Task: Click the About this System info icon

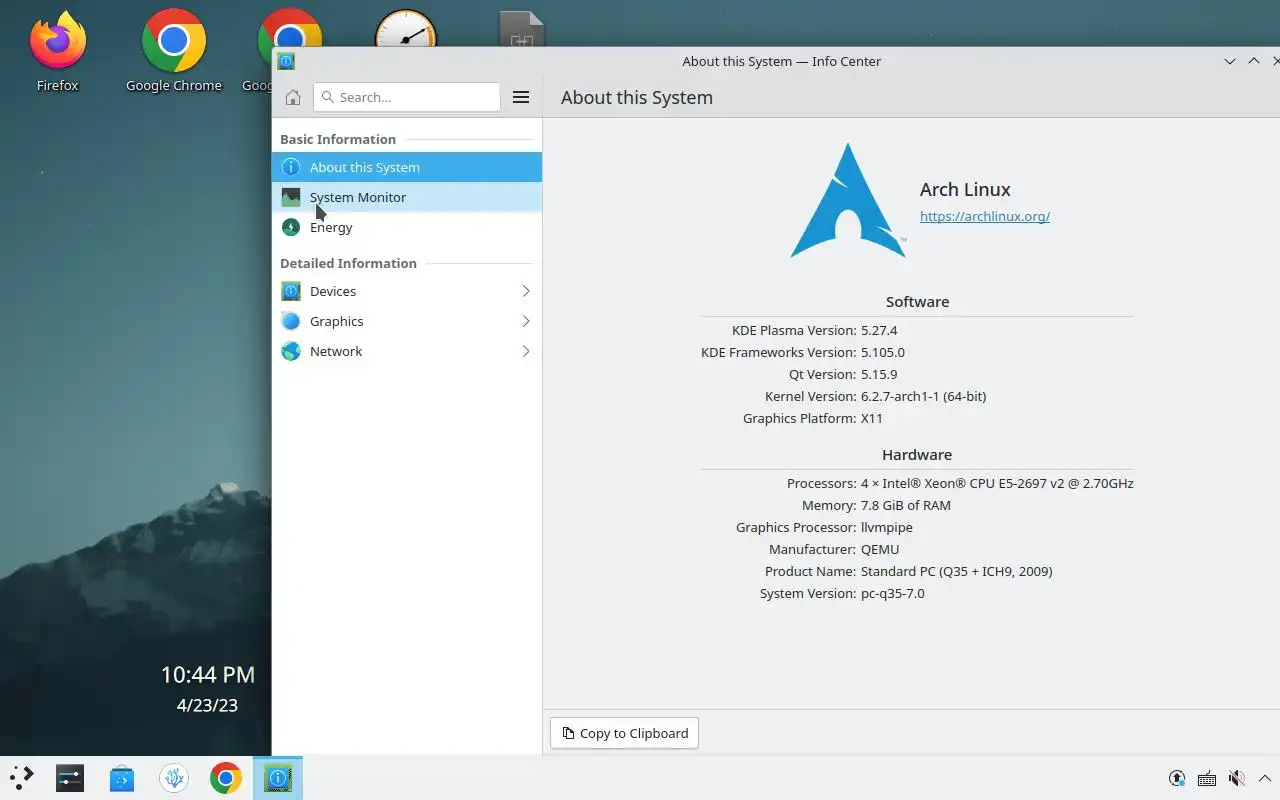Action: pyautogui.click(x=291, y=167)
